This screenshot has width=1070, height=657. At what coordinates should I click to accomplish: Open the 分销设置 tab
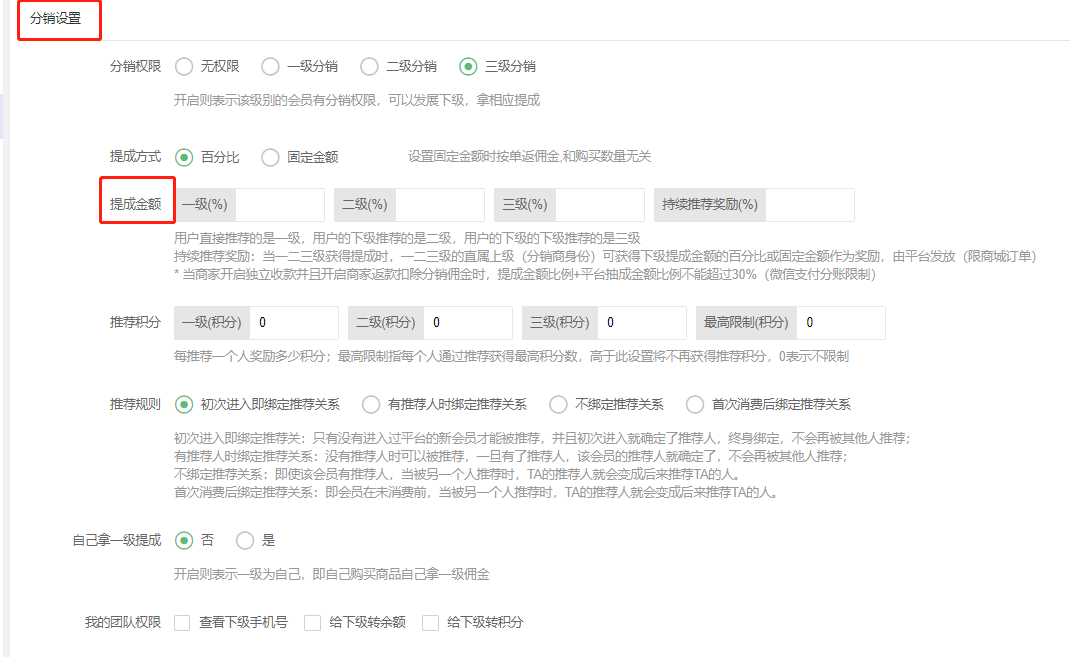point(58,19)
